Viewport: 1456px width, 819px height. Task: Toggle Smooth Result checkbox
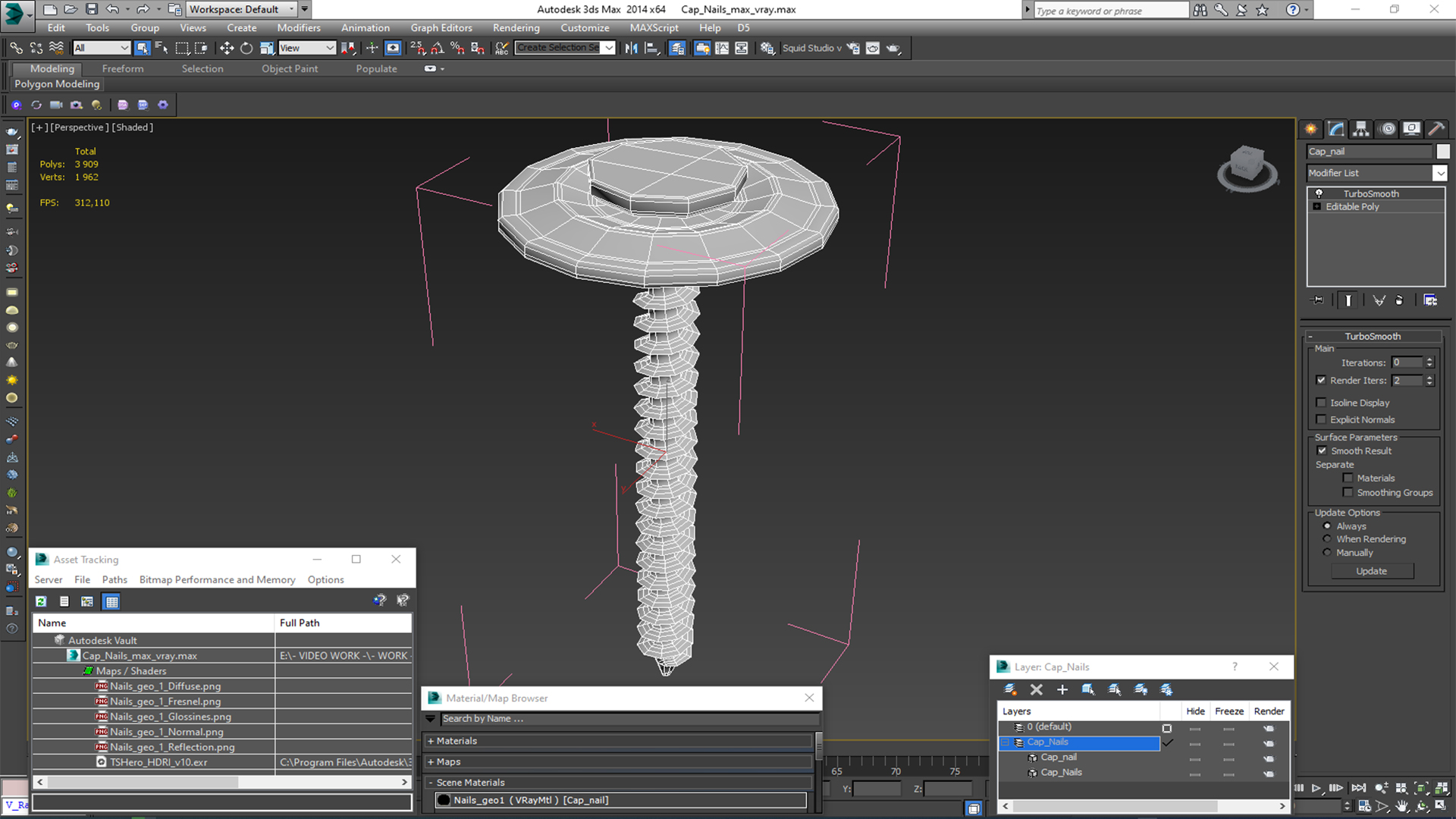[1322, 450]
